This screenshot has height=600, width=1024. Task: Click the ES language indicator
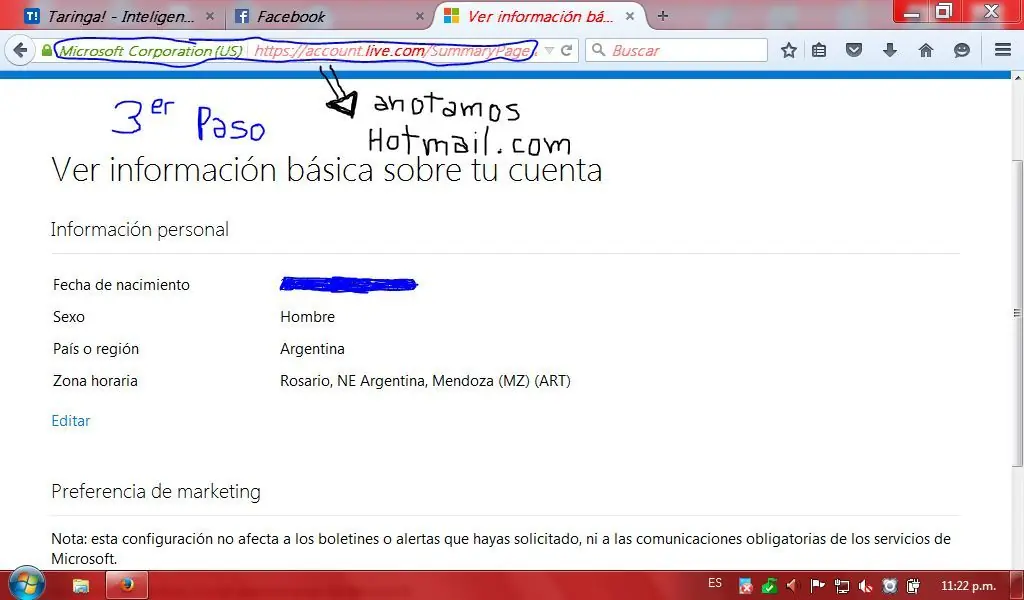pos(714,583)
